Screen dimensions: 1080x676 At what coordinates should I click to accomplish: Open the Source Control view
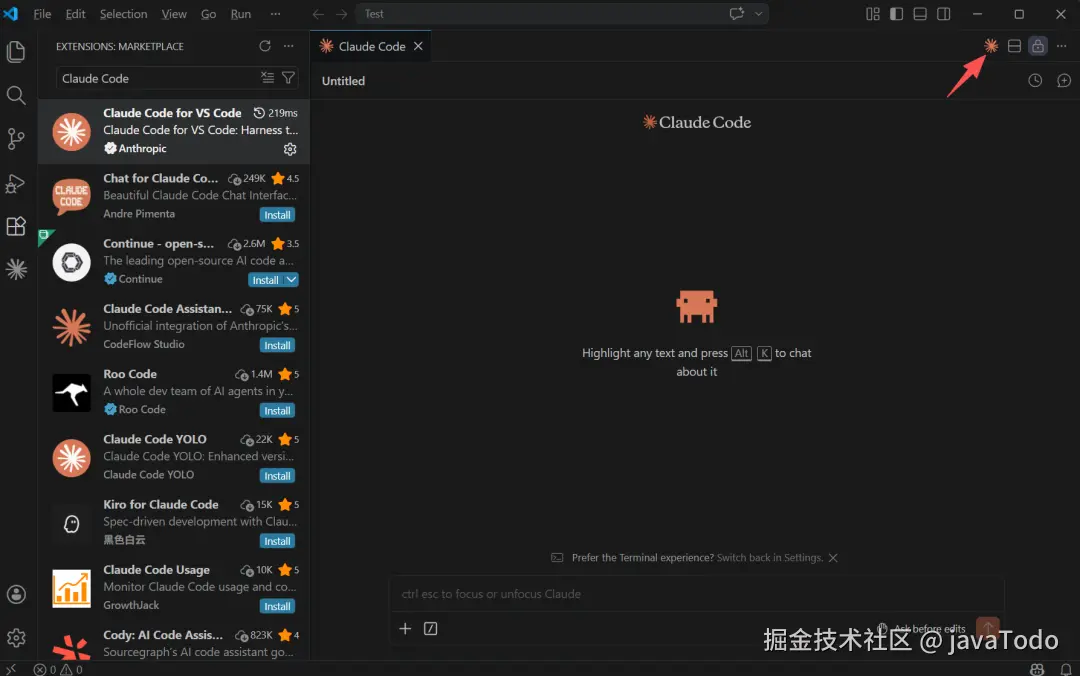click(16, 139)
